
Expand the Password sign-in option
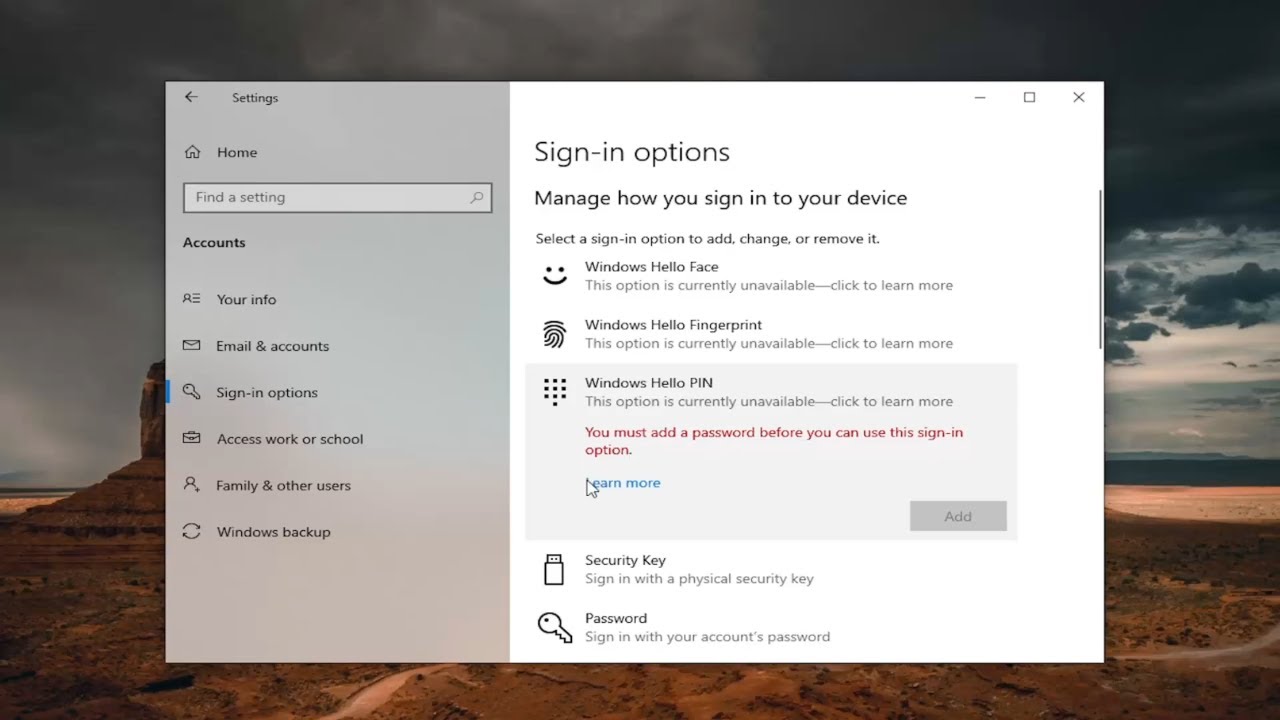tap(771, 627)
